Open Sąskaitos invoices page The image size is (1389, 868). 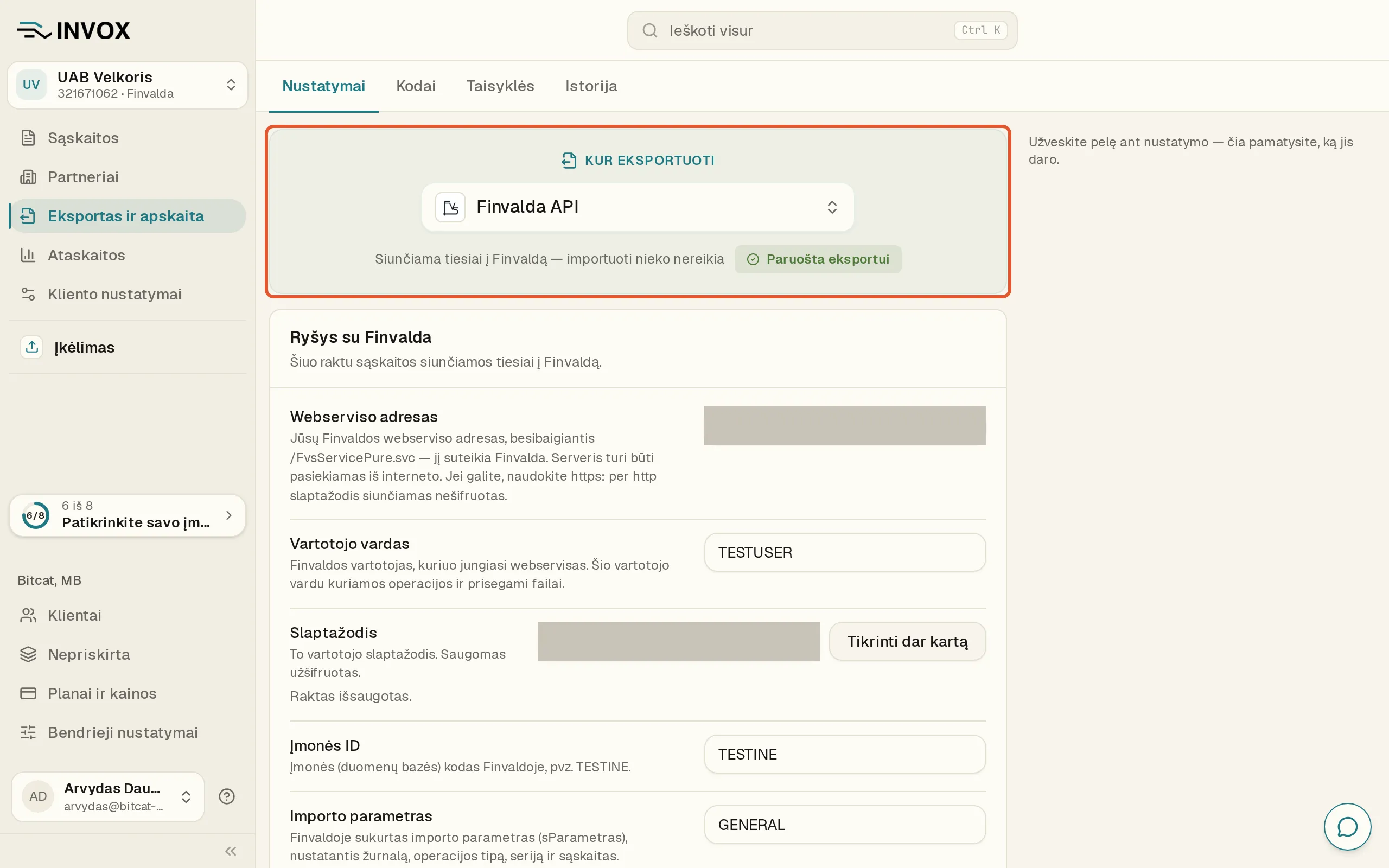(x=128, y=138)
